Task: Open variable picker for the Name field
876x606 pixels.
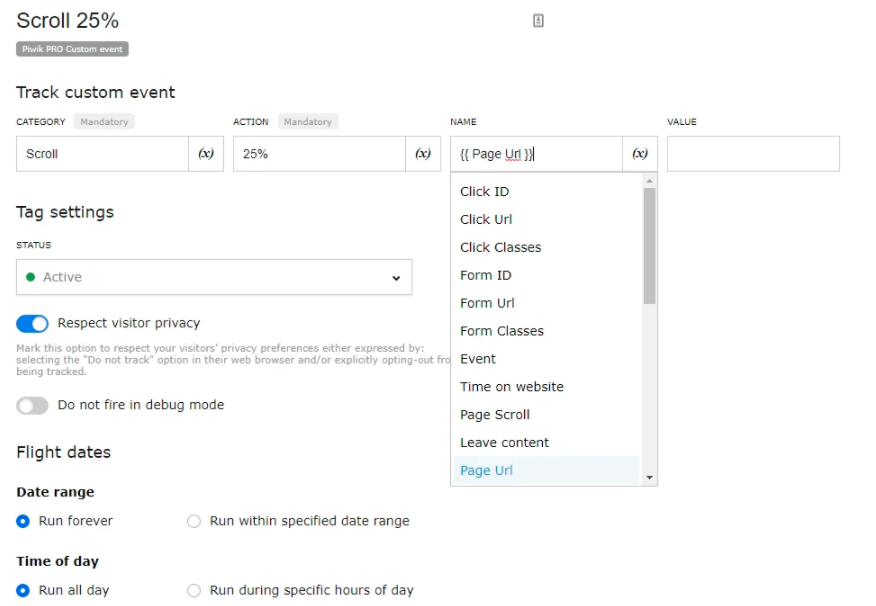Action: coord(640,154)
